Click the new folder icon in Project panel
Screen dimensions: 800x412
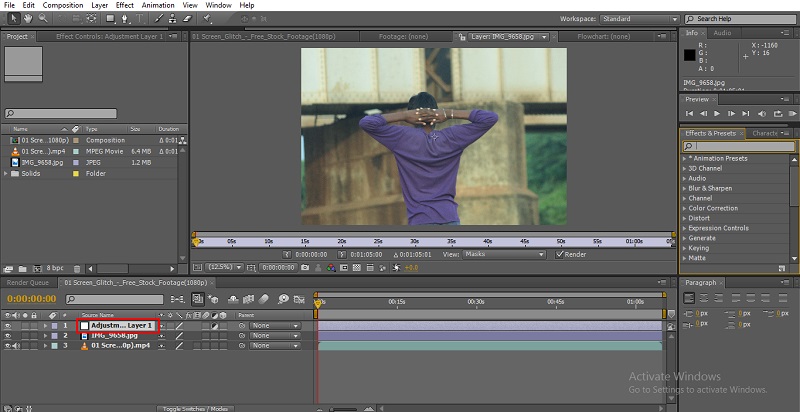[23, 268]
